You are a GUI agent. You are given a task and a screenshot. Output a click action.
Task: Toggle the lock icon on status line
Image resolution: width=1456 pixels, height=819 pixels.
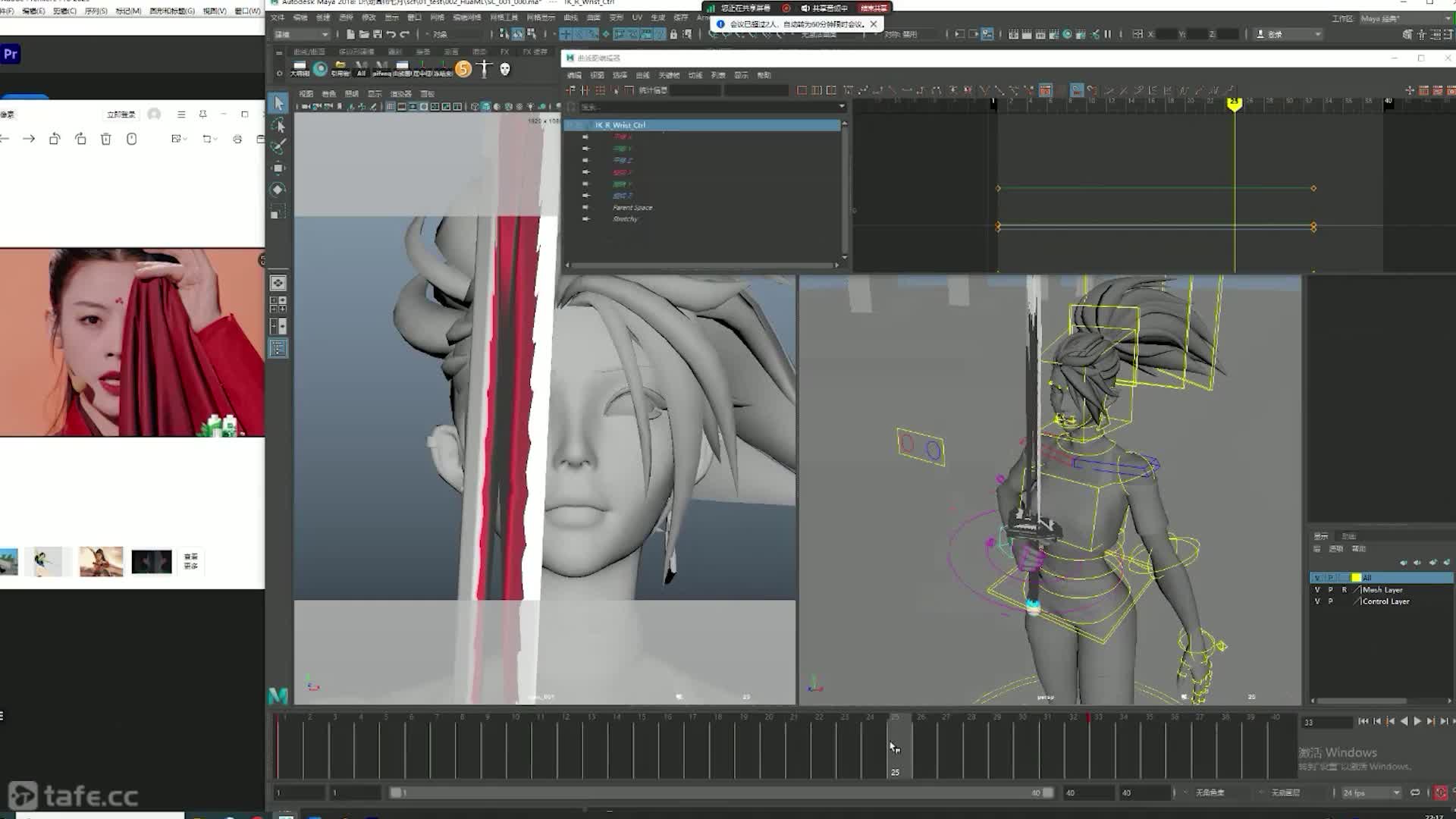pyautogui.click(x=673, y=34)
